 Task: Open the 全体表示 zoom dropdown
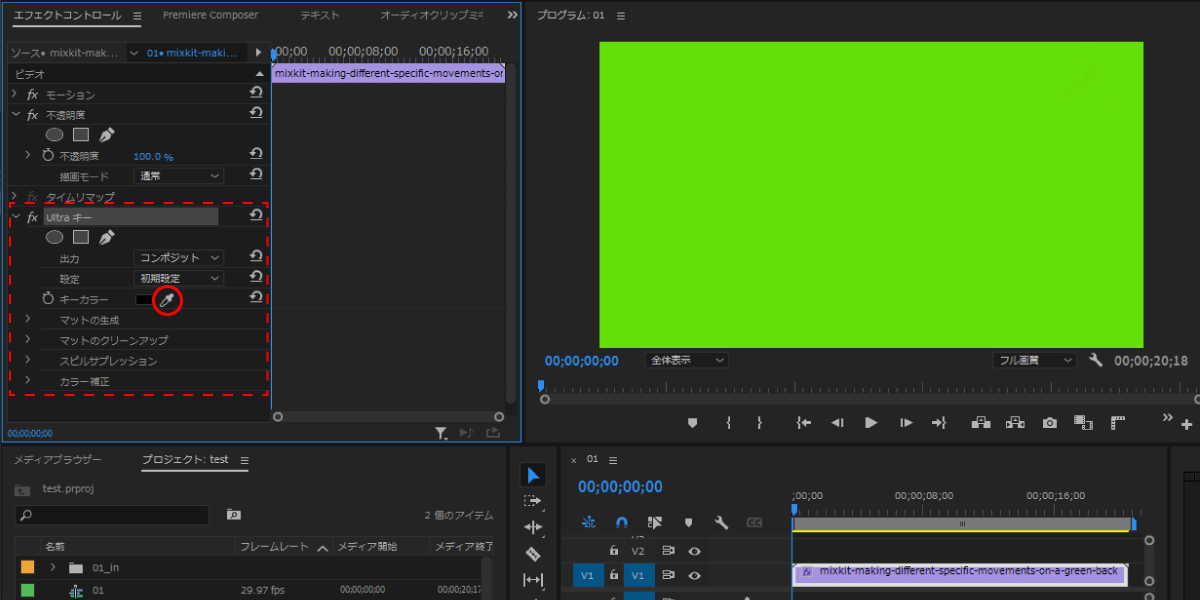pos(686,360)
